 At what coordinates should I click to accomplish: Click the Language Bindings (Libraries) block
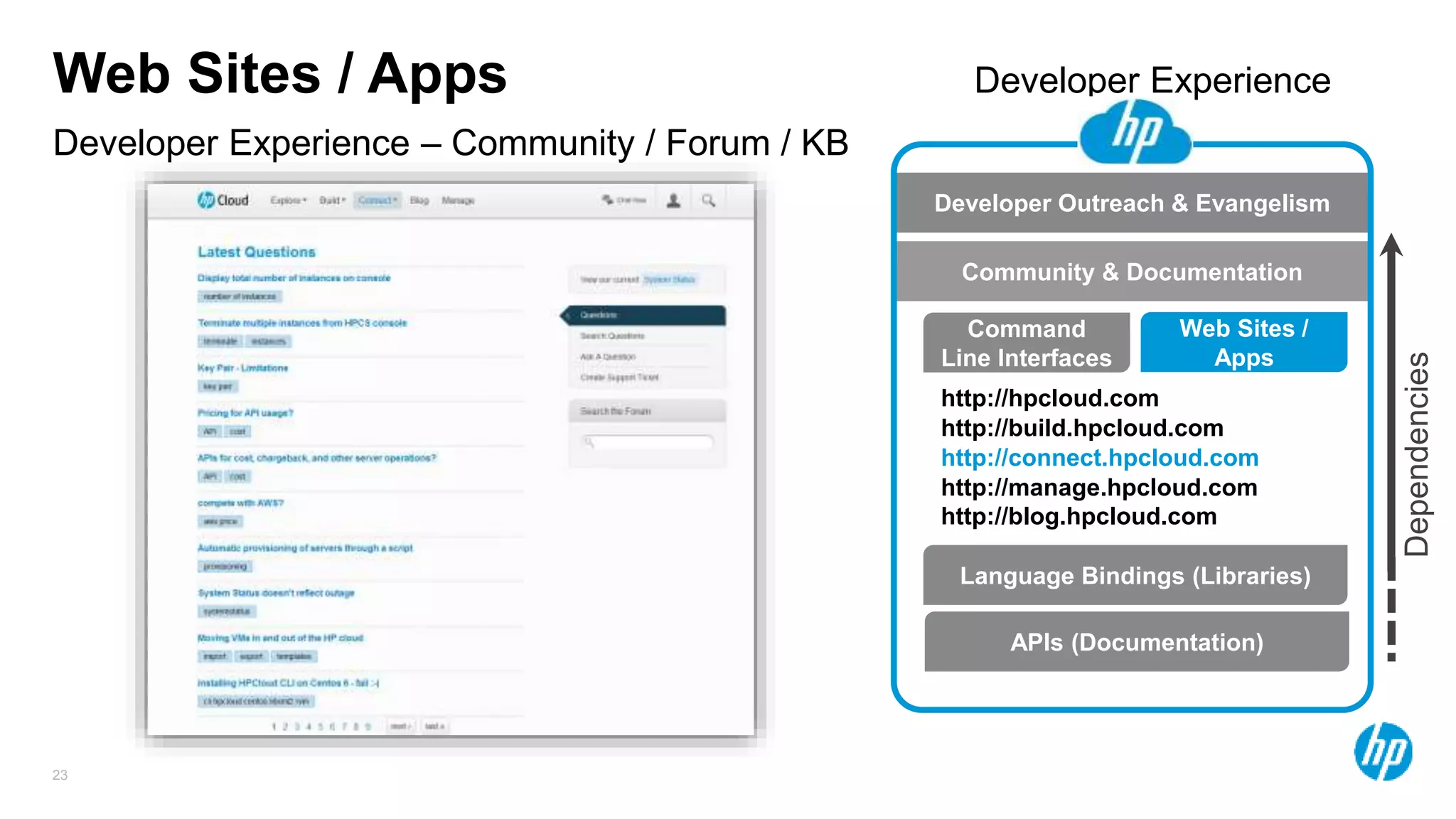(x=1135, y=575)
